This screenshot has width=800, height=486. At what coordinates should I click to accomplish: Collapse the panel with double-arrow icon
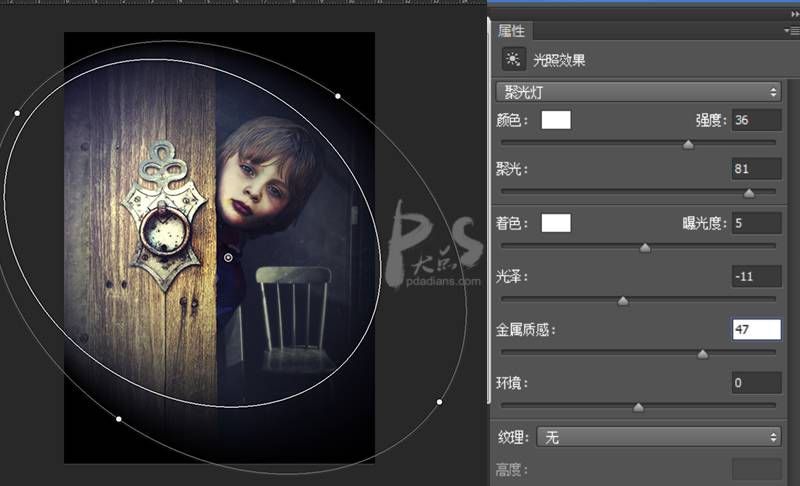[794, 14]
